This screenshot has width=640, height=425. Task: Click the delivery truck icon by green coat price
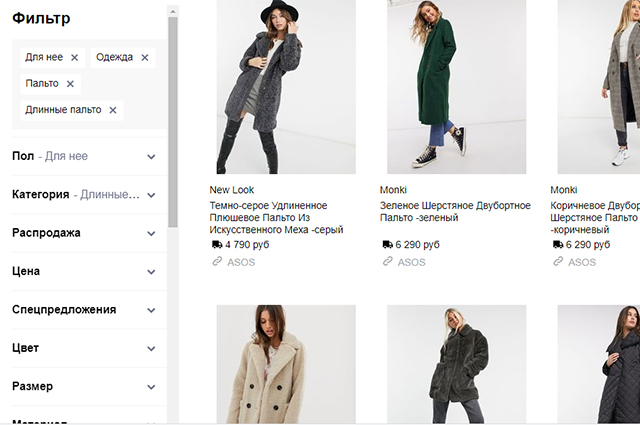tap(387, 244)
